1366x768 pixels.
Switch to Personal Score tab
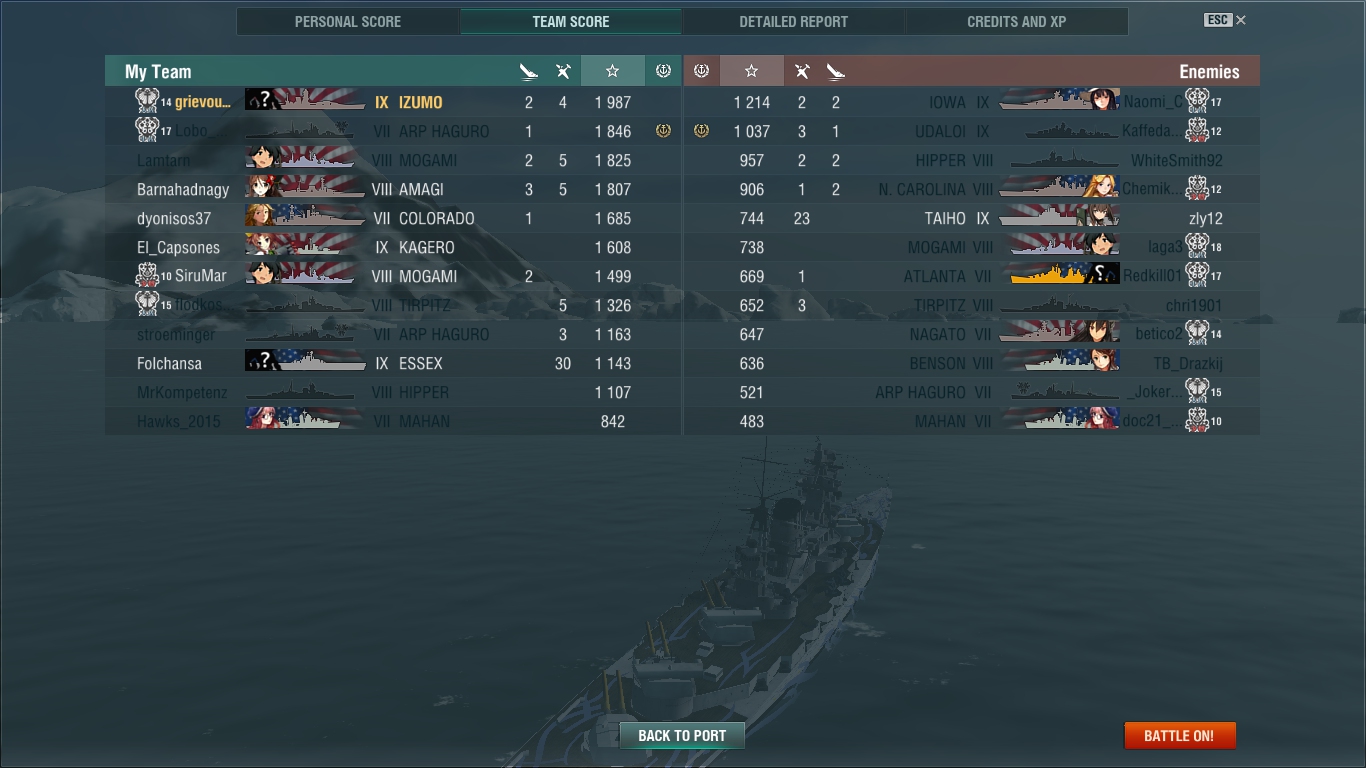point(348,21)
